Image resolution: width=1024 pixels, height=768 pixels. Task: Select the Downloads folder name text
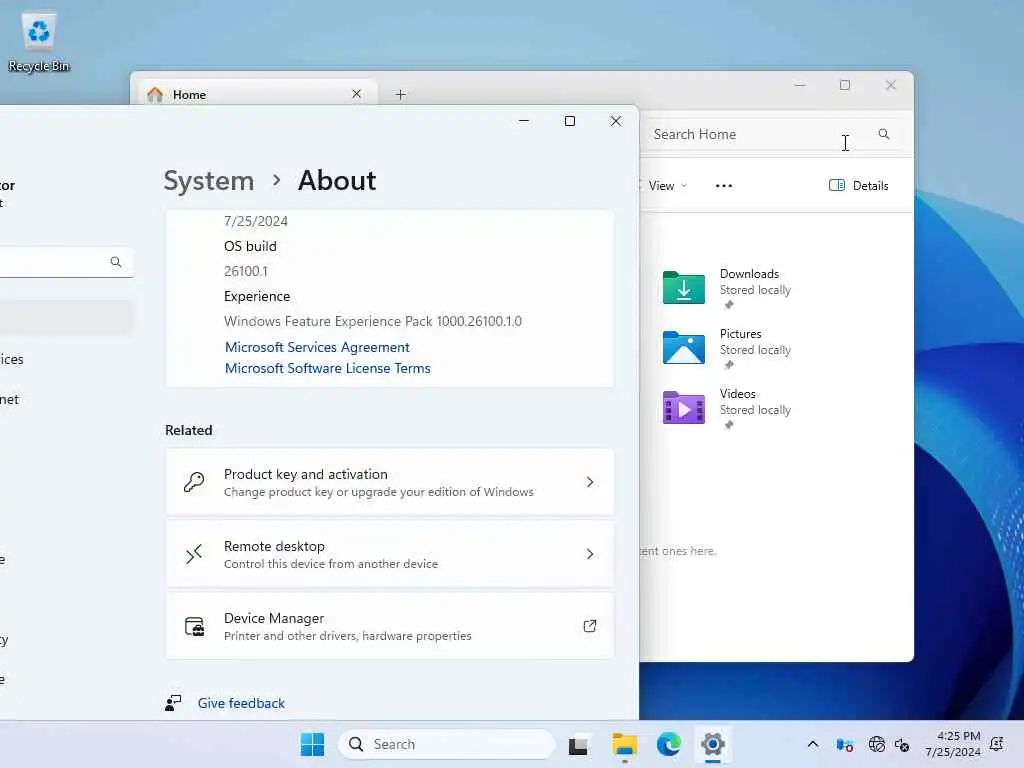tap(749, 274)
